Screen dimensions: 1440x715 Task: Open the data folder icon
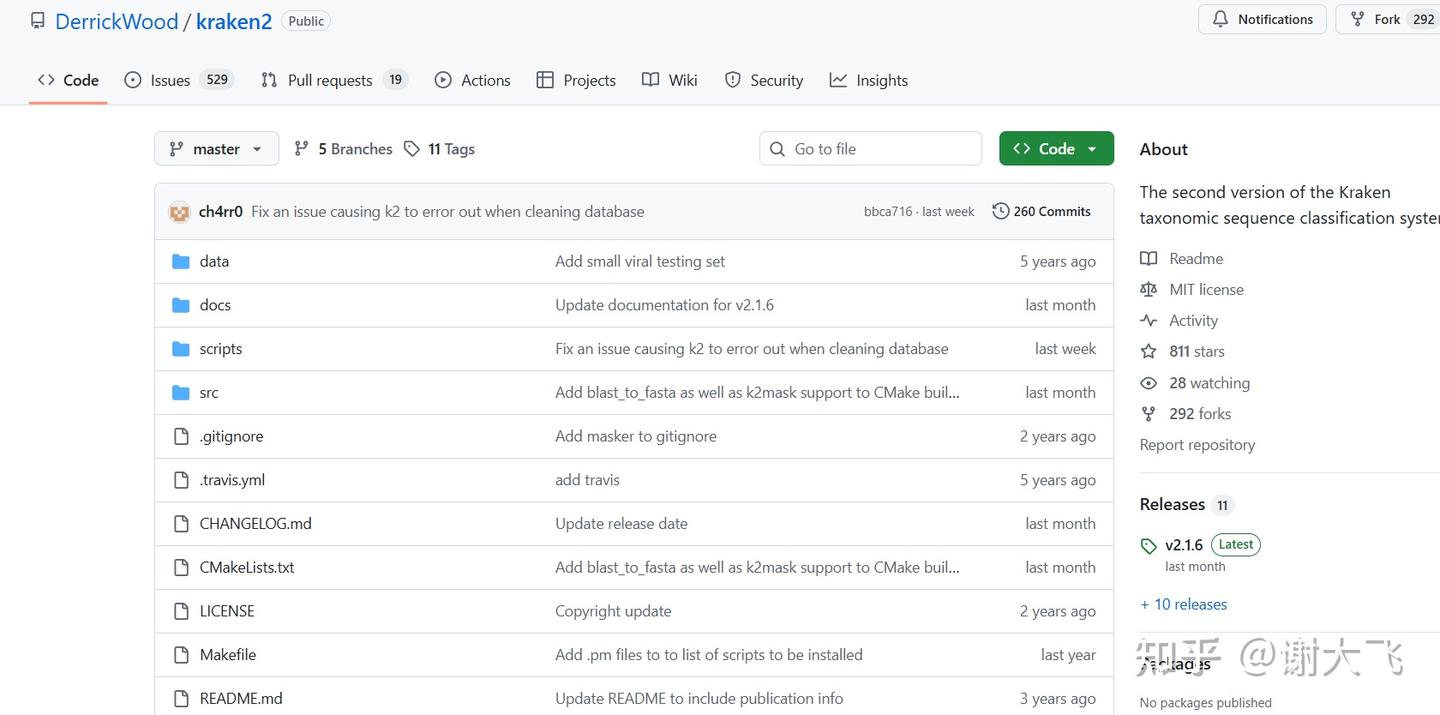(181, 261)
